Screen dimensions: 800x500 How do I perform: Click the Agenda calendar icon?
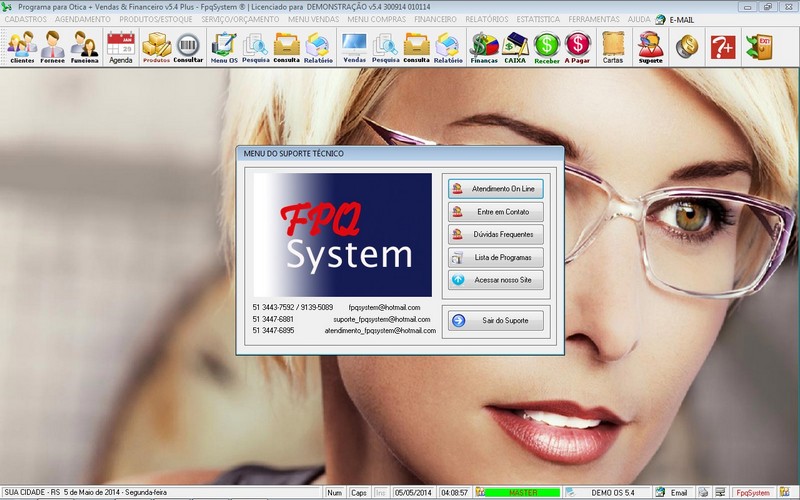click(120, 46)
